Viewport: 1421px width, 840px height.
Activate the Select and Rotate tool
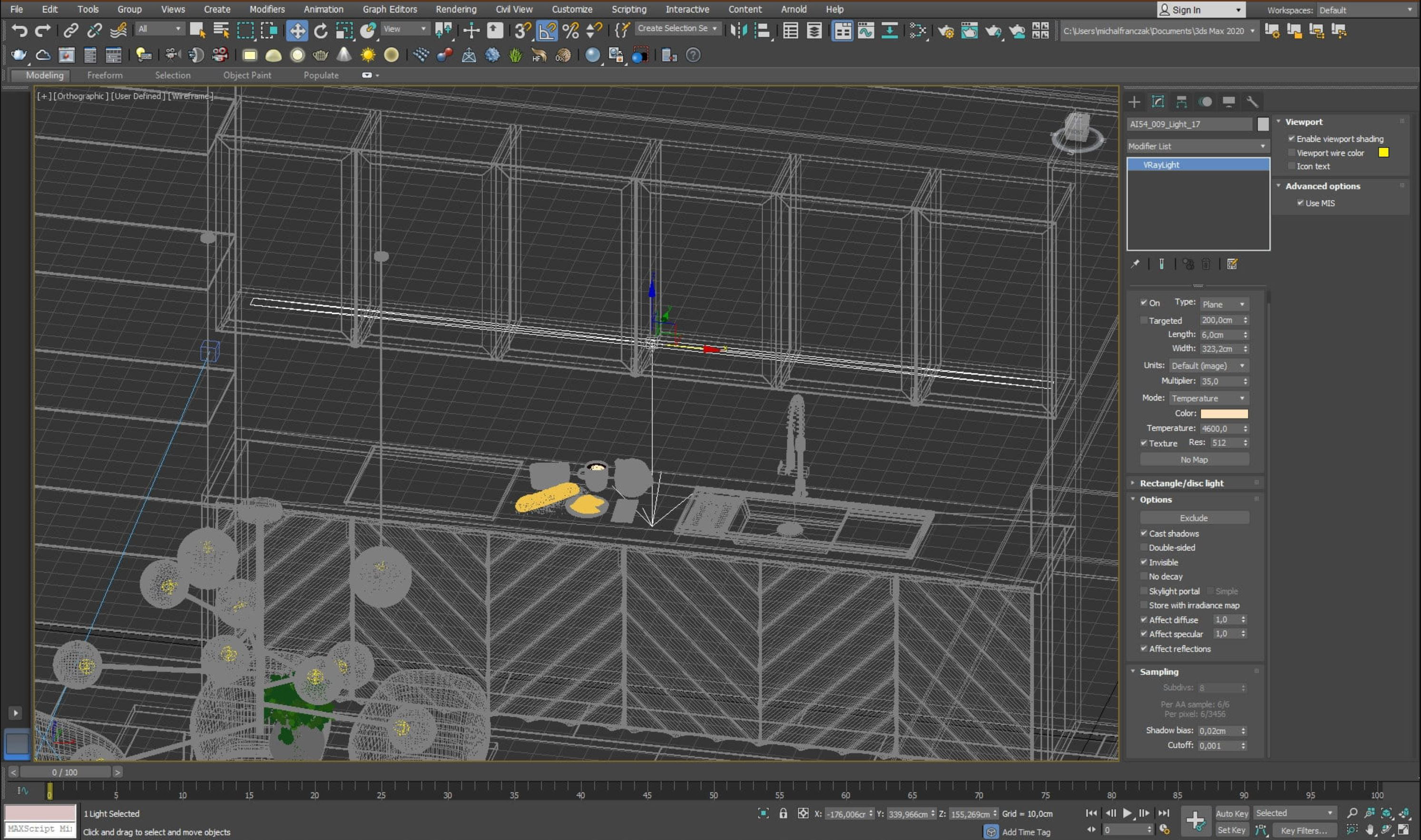(321, 30)
